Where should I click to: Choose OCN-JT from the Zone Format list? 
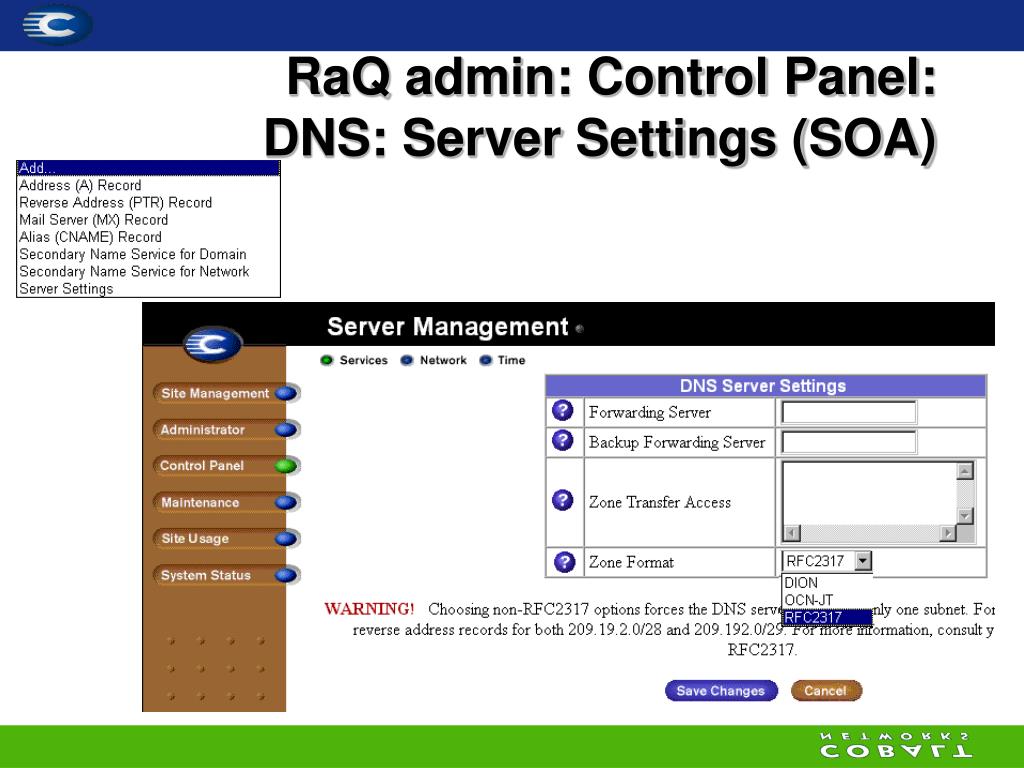click(x=827, y=600)
